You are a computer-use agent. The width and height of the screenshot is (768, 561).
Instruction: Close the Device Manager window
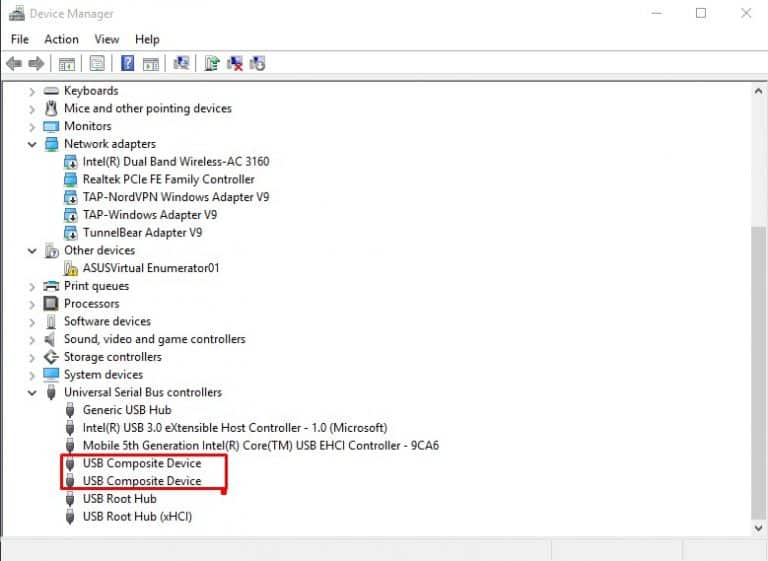[746, 13]
